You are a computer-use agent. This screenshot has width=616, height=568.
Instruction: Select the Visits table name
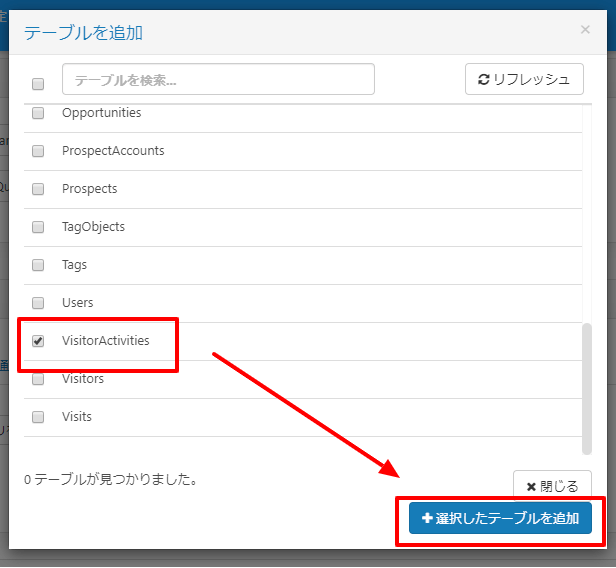(77, 416)
